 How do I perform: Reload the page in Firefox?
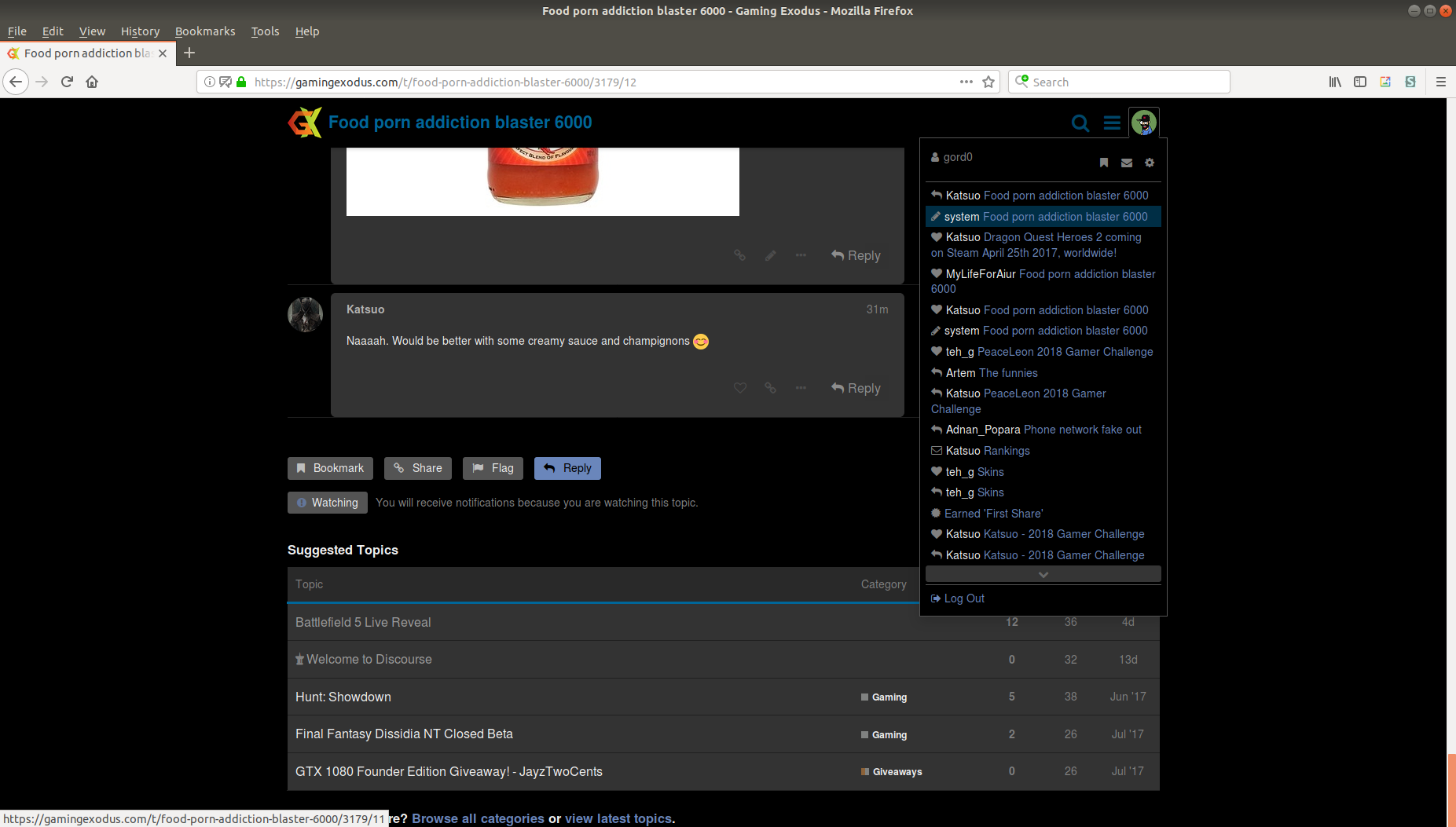[x=67, y=82]
